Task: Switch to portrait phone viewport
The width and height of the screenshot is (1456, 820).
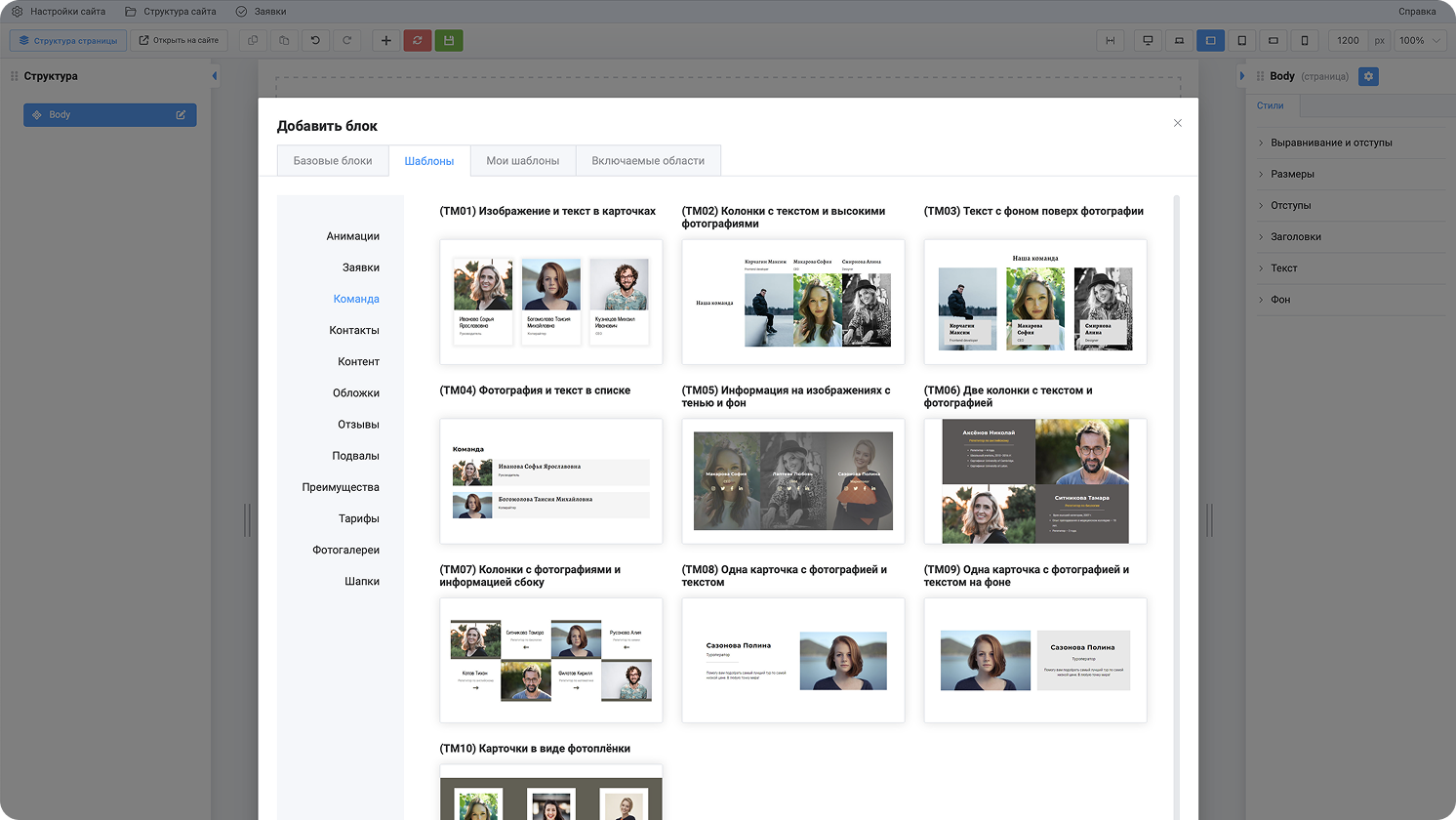Action: tap(1305, 41)
